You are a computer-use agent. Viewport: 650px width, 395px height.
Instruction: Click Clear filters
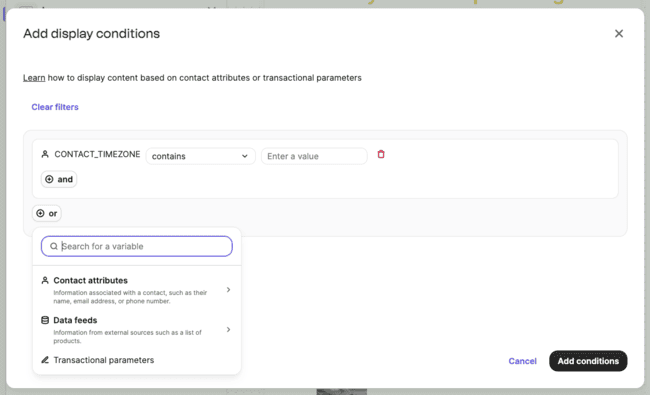point(55,107)
